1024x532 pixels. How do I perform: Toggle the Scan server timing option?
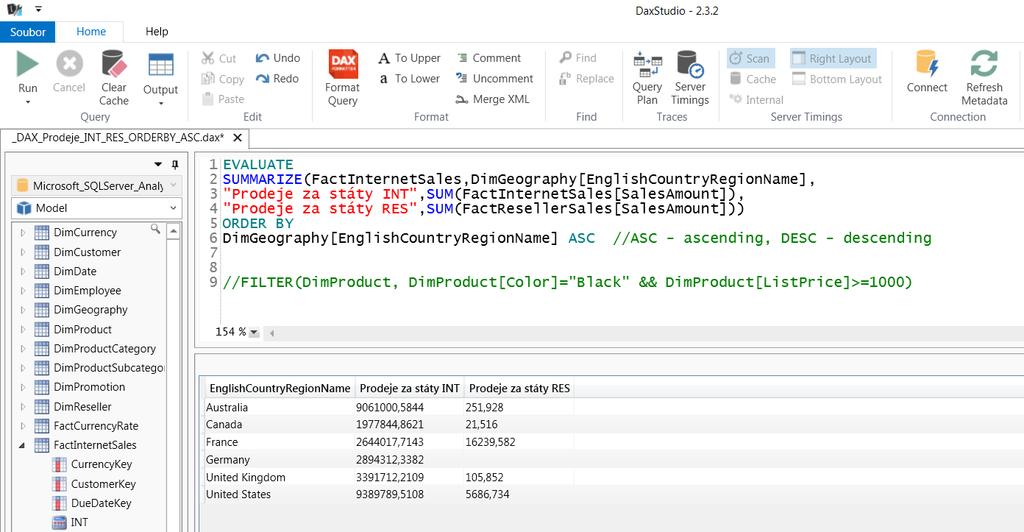pyautogui.click(x=750, y=58)
